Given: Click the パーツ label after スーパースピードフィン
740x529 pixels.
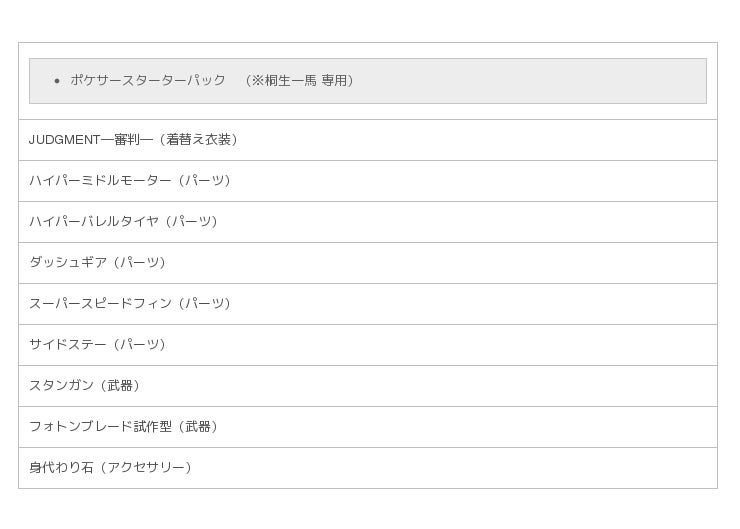Looking at the screenshot, I should coord(204,304).
